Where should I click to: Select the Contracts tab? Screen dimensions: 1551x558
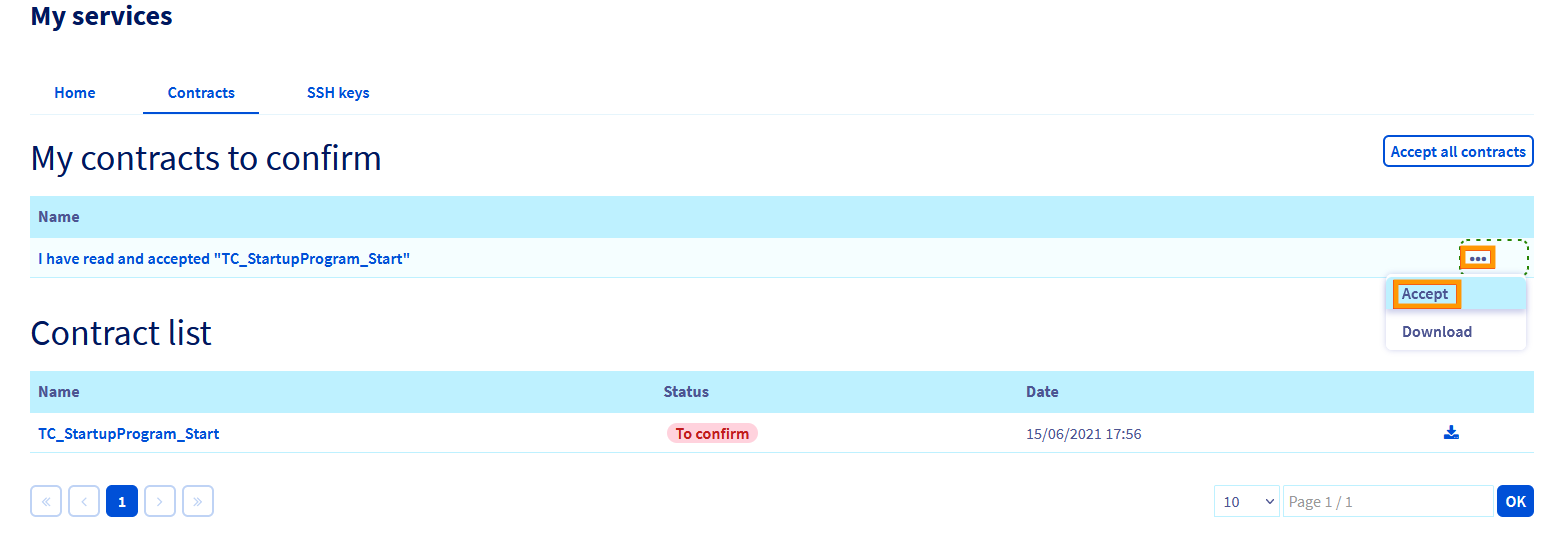point(201,93)
